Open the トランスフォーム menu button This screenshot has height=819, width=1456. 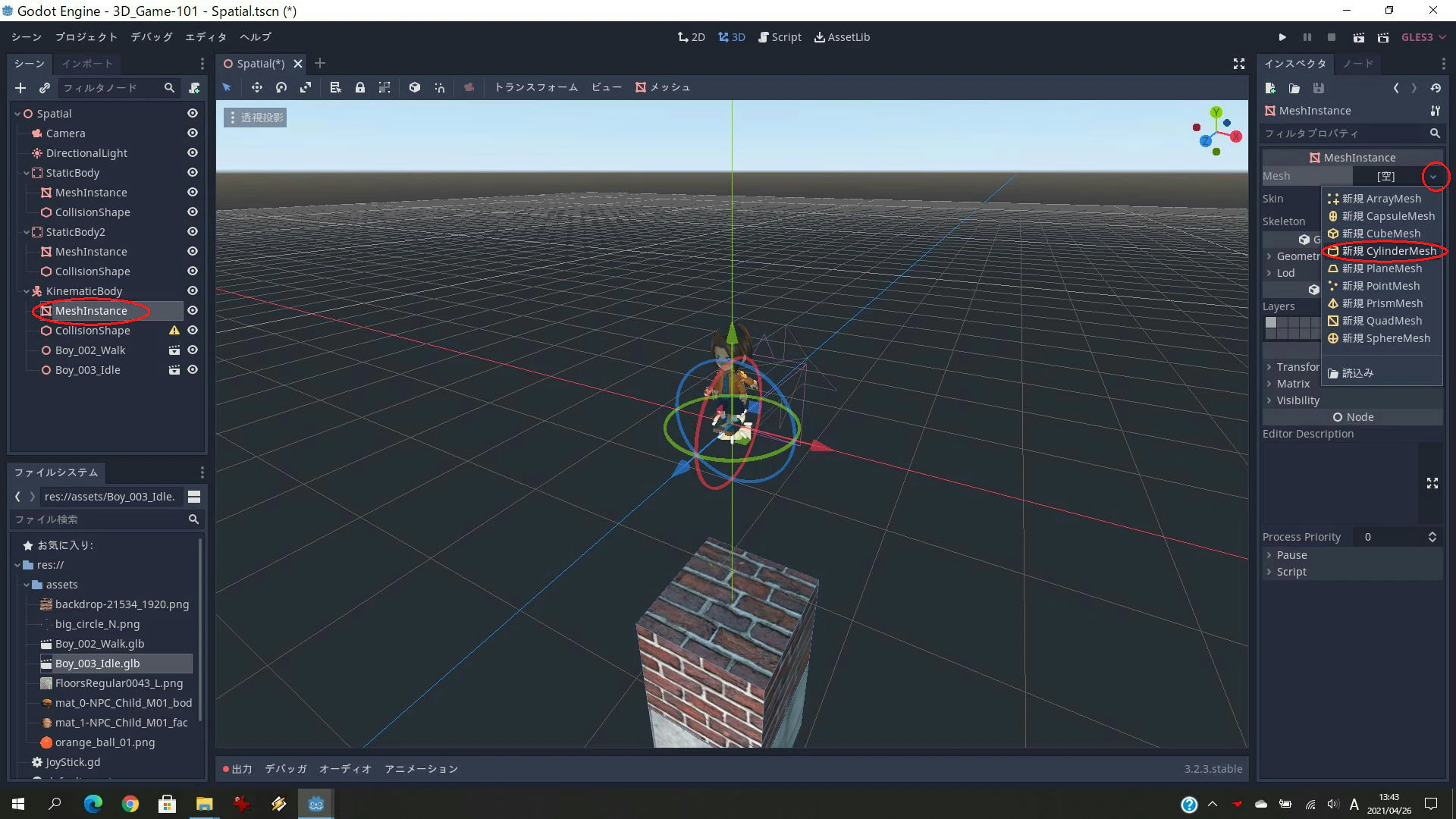coord(536,87)
